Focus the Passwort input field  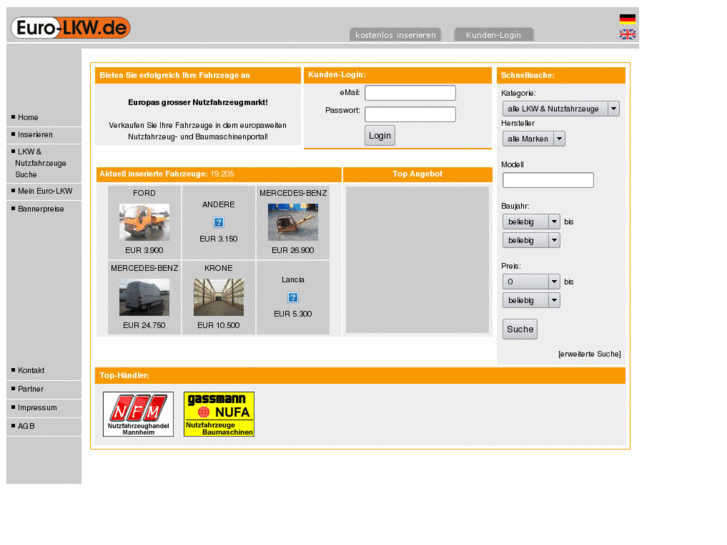[410, 114]
